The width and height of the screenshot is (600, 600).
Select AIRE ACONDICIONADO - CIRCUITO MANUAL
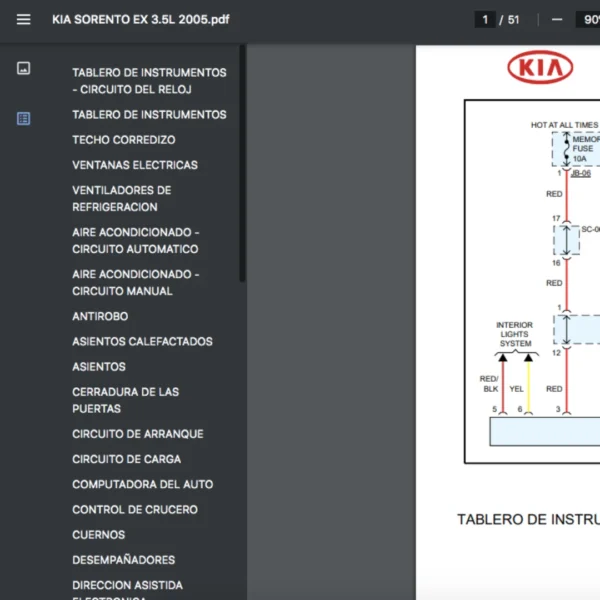[135, 282]
